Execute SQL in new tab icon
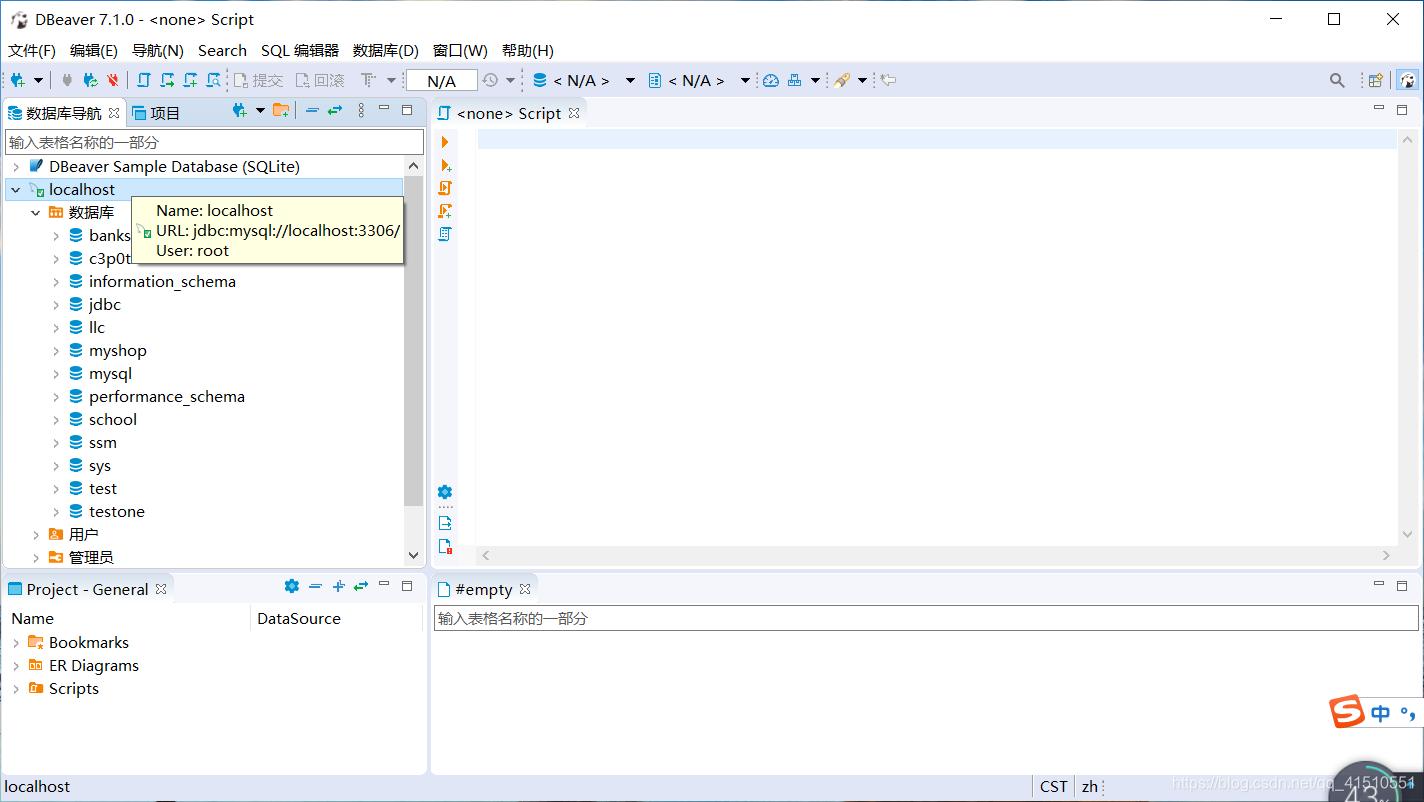1424x802 pixels. click(445, 165)
